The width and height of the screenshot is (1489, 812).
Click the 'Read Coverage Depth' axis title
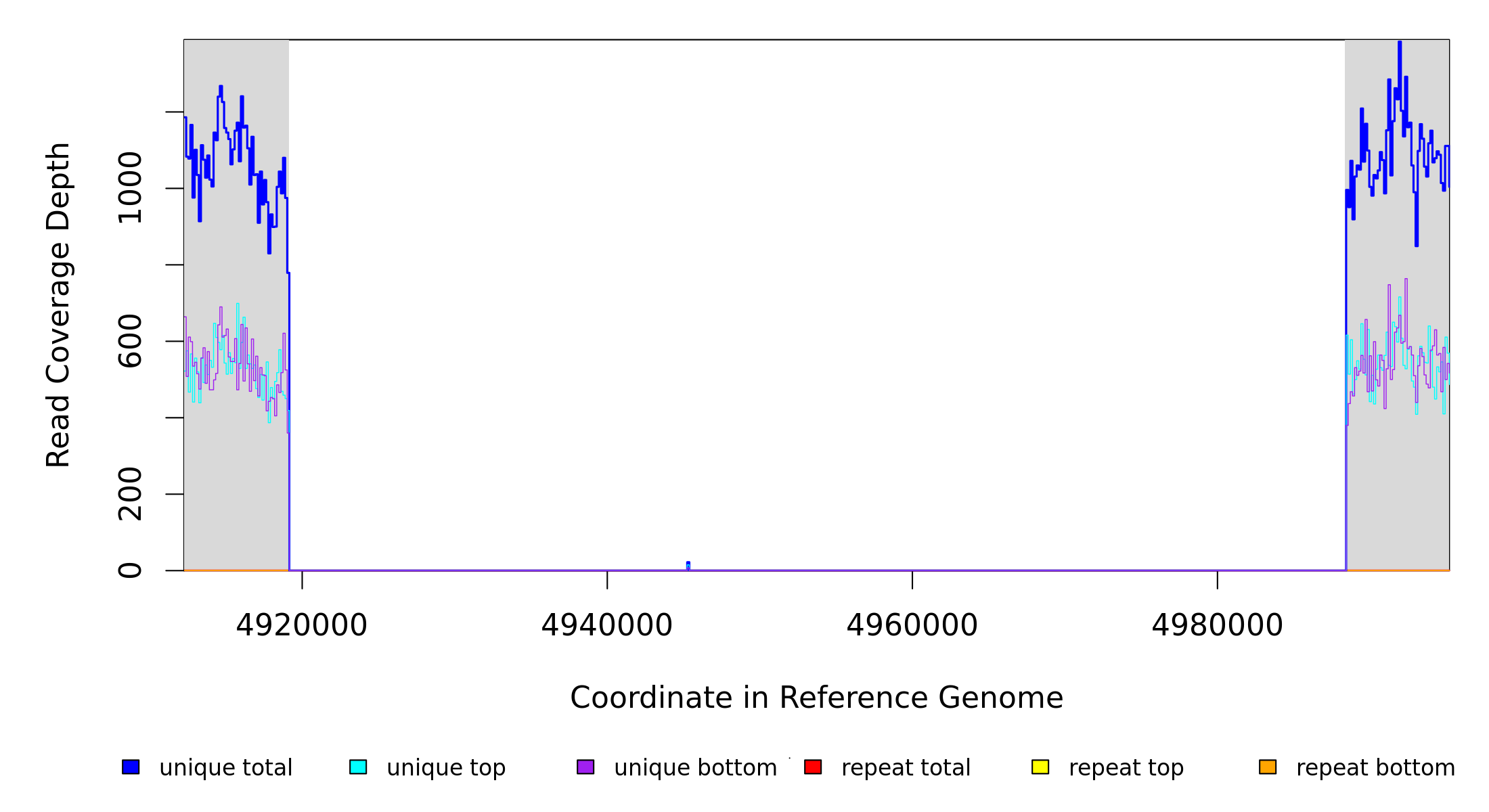click(x=58, y=304)
